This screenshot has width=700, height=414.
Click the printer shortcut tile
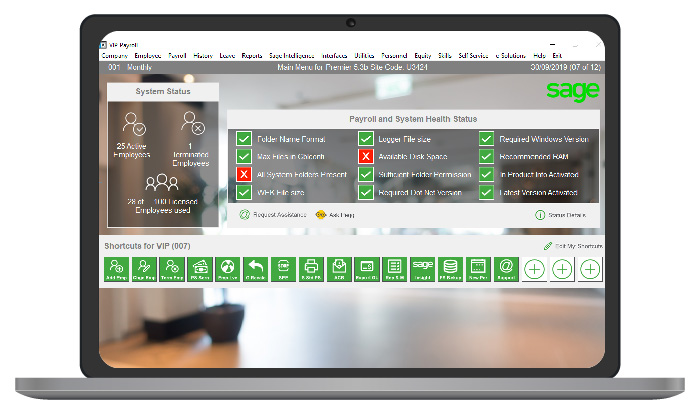[311, 269]
